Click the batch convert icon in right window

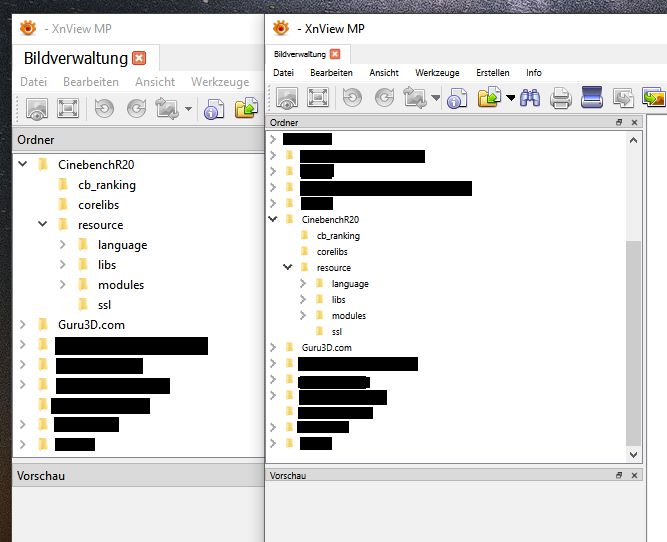tap(623, 98)
